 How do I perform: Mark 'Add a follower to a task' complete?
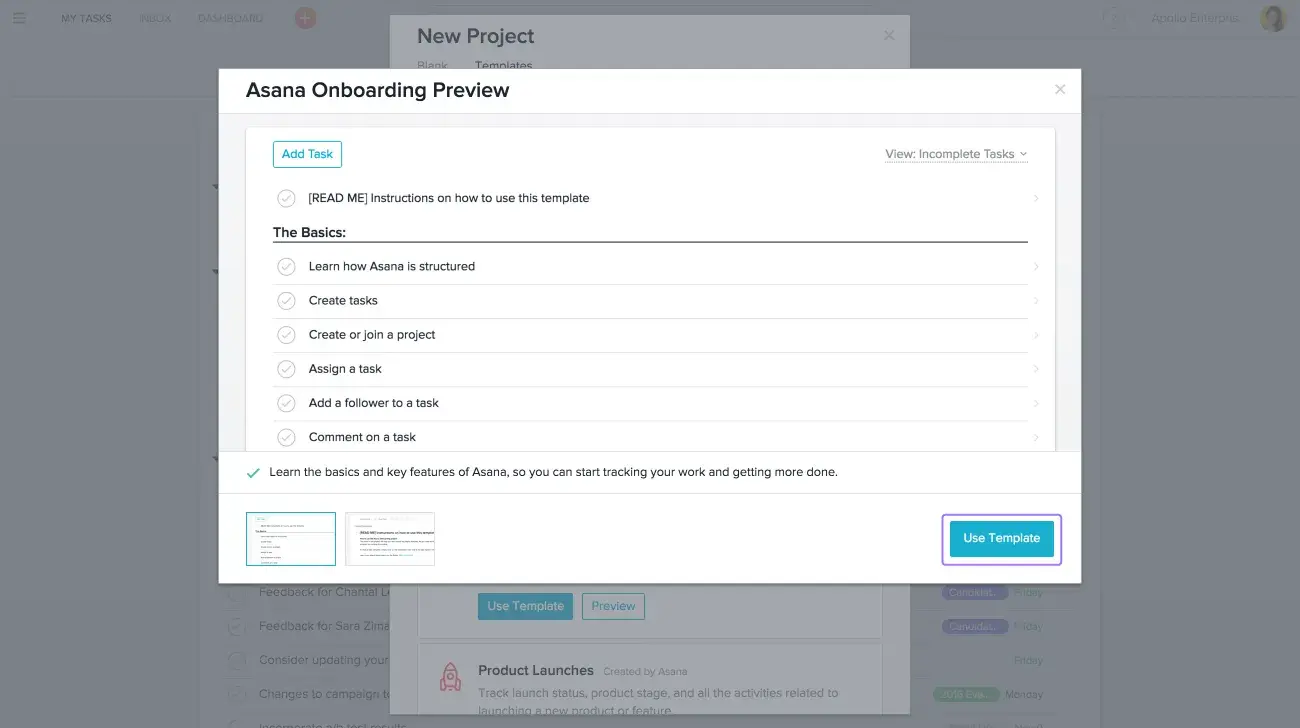(286, 402)
